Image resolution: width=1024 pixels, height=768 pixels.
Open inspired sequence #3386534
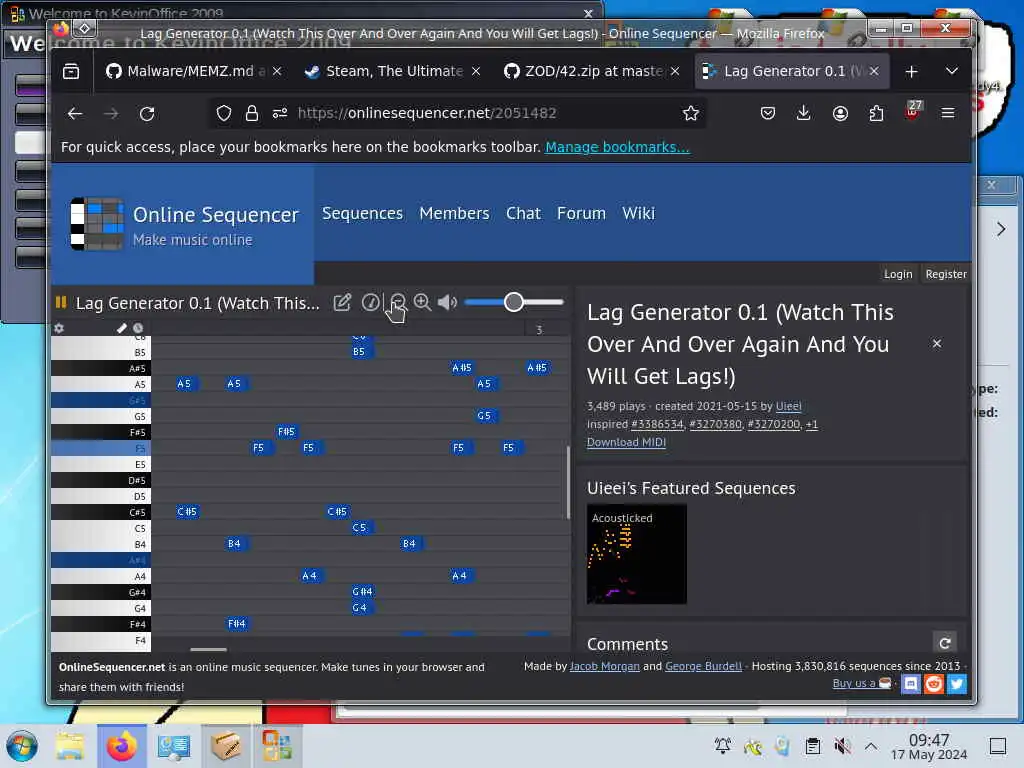coord(657,424)
